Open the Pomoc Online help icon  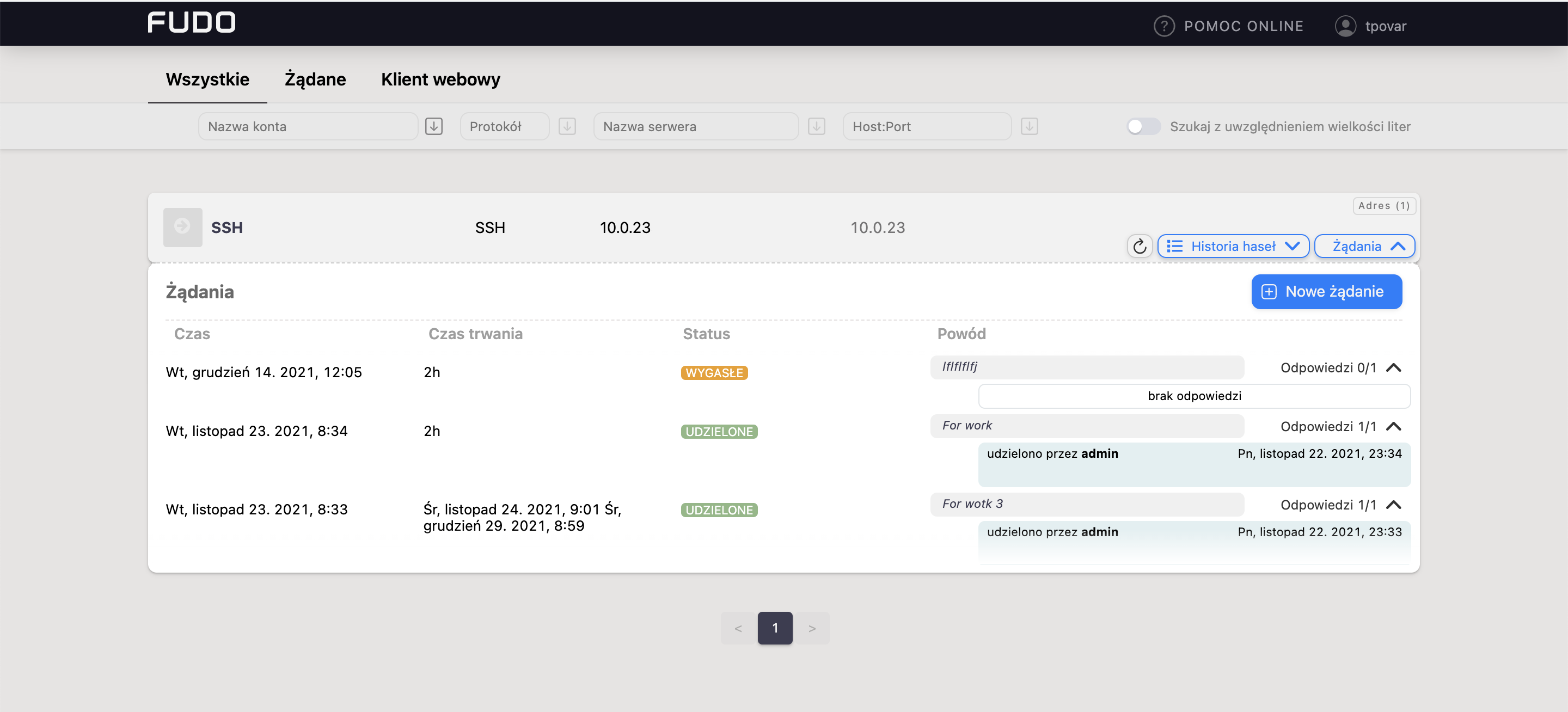click(x=1163, y=26)
